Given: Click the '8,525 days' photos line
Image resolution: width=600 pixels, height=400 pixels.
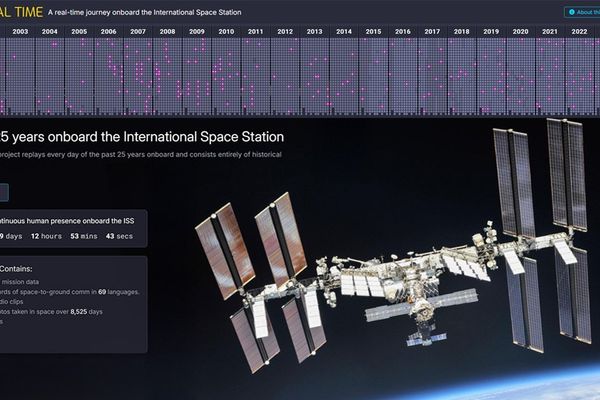Looking at the screenshot, I should coord(51,312).
